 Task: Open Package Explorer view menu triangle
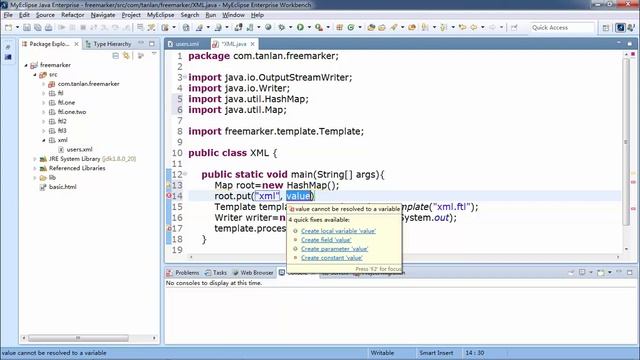pos(154,54)
